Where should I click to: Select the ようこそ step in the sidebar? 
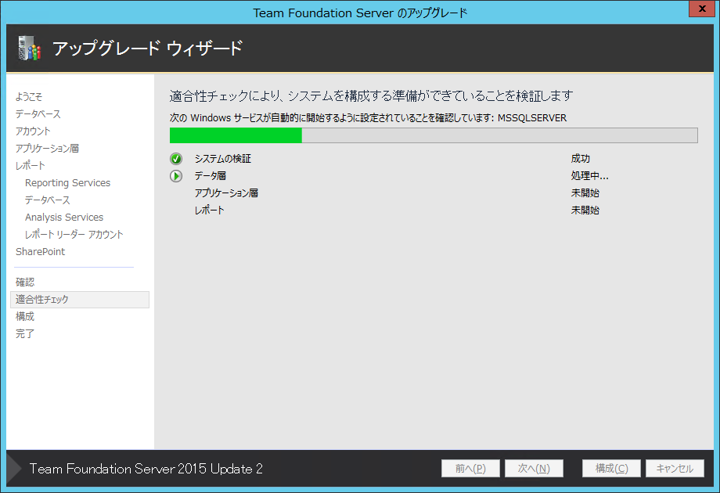click(x=28, y=96)
